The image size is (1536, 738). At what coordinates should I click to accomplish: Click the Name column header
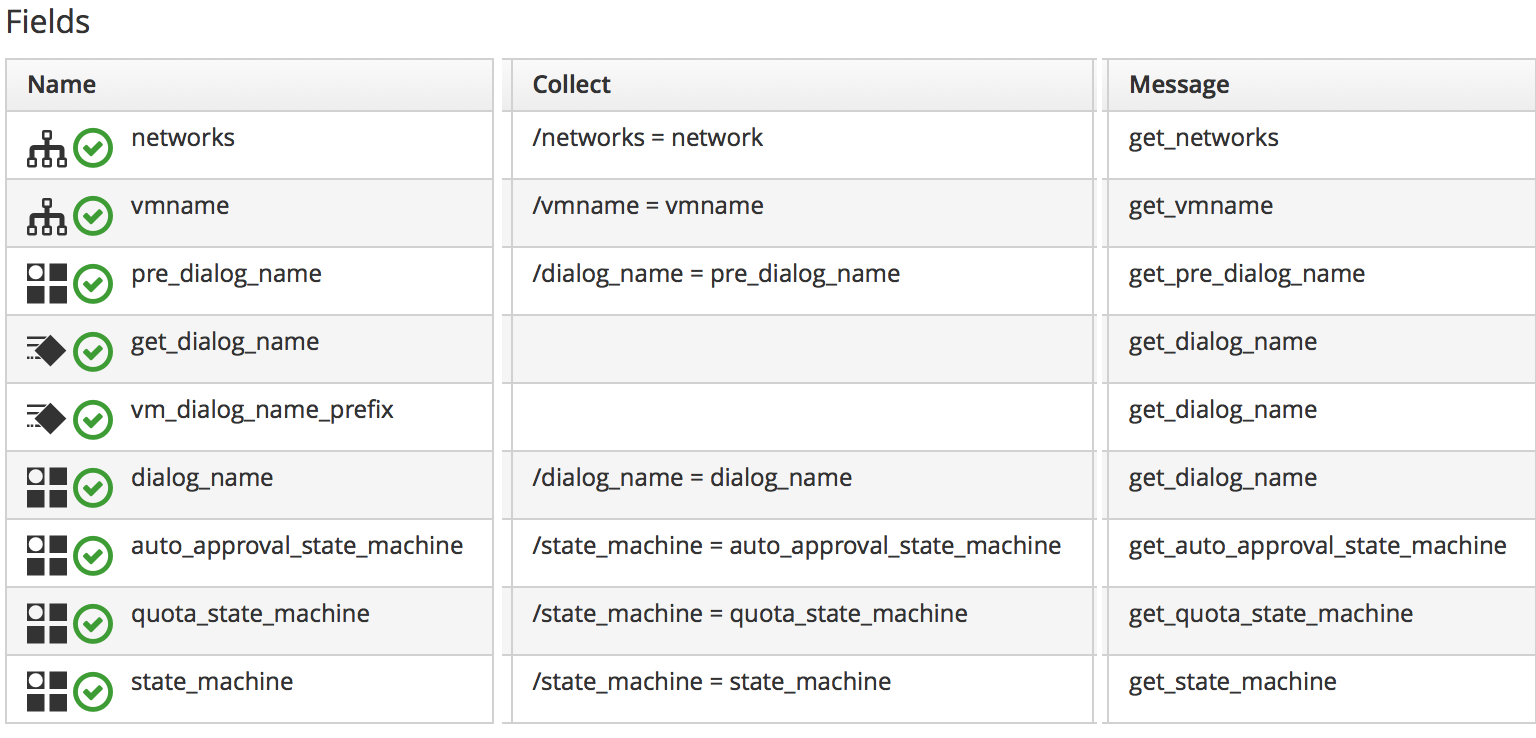62,85
